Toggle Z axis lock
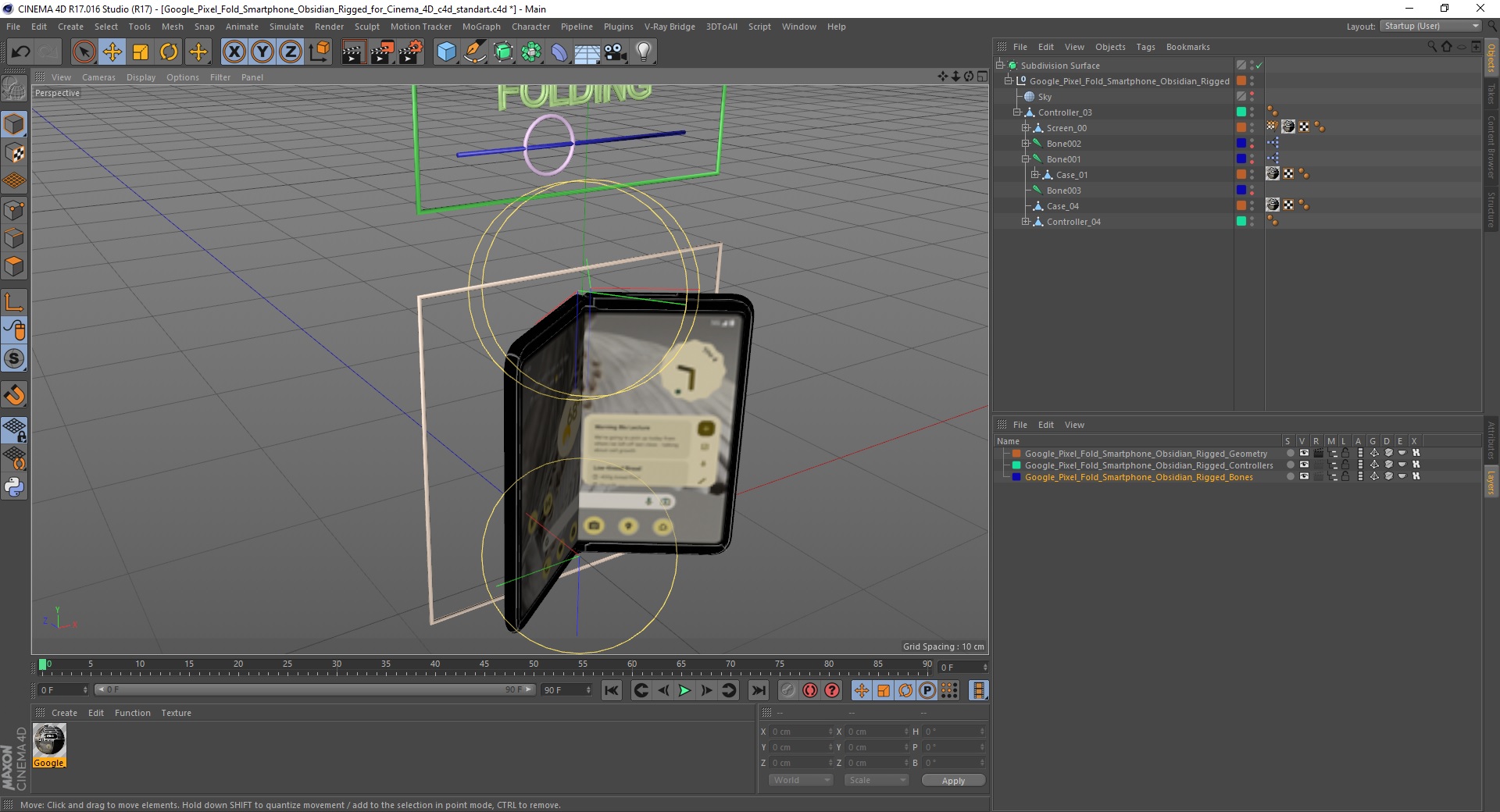Screen dimensions: 1500x812 click(x=291, y=52)
